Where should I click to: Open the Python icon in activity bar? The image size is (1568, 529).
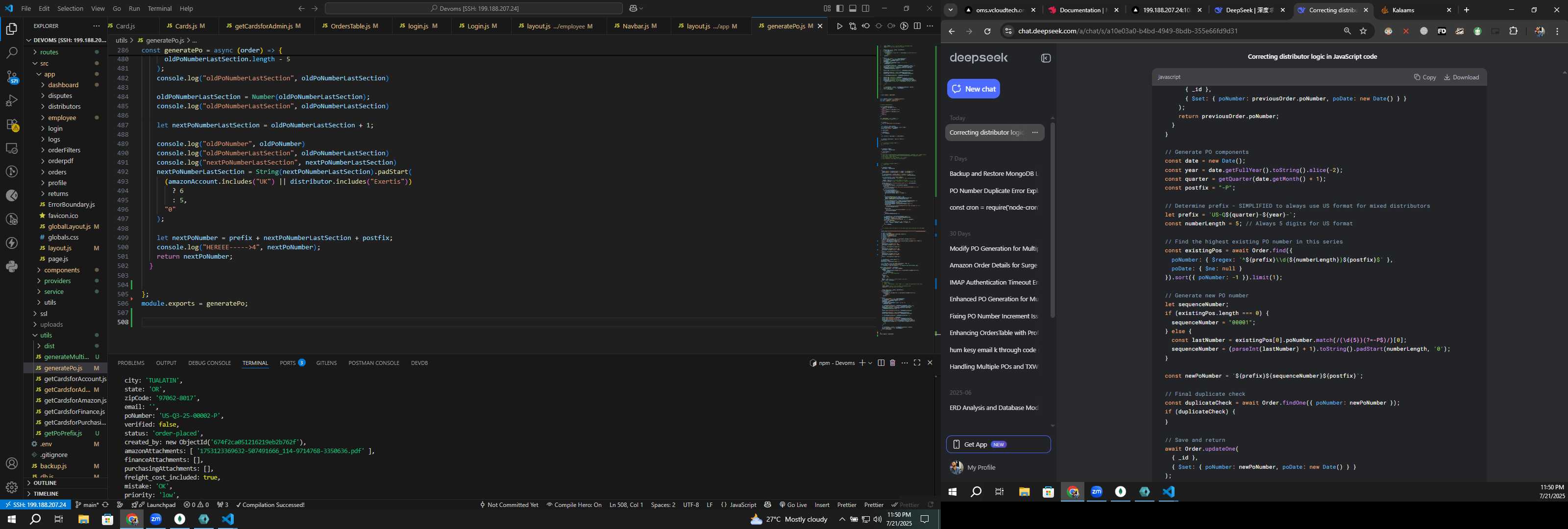[12, 266]
